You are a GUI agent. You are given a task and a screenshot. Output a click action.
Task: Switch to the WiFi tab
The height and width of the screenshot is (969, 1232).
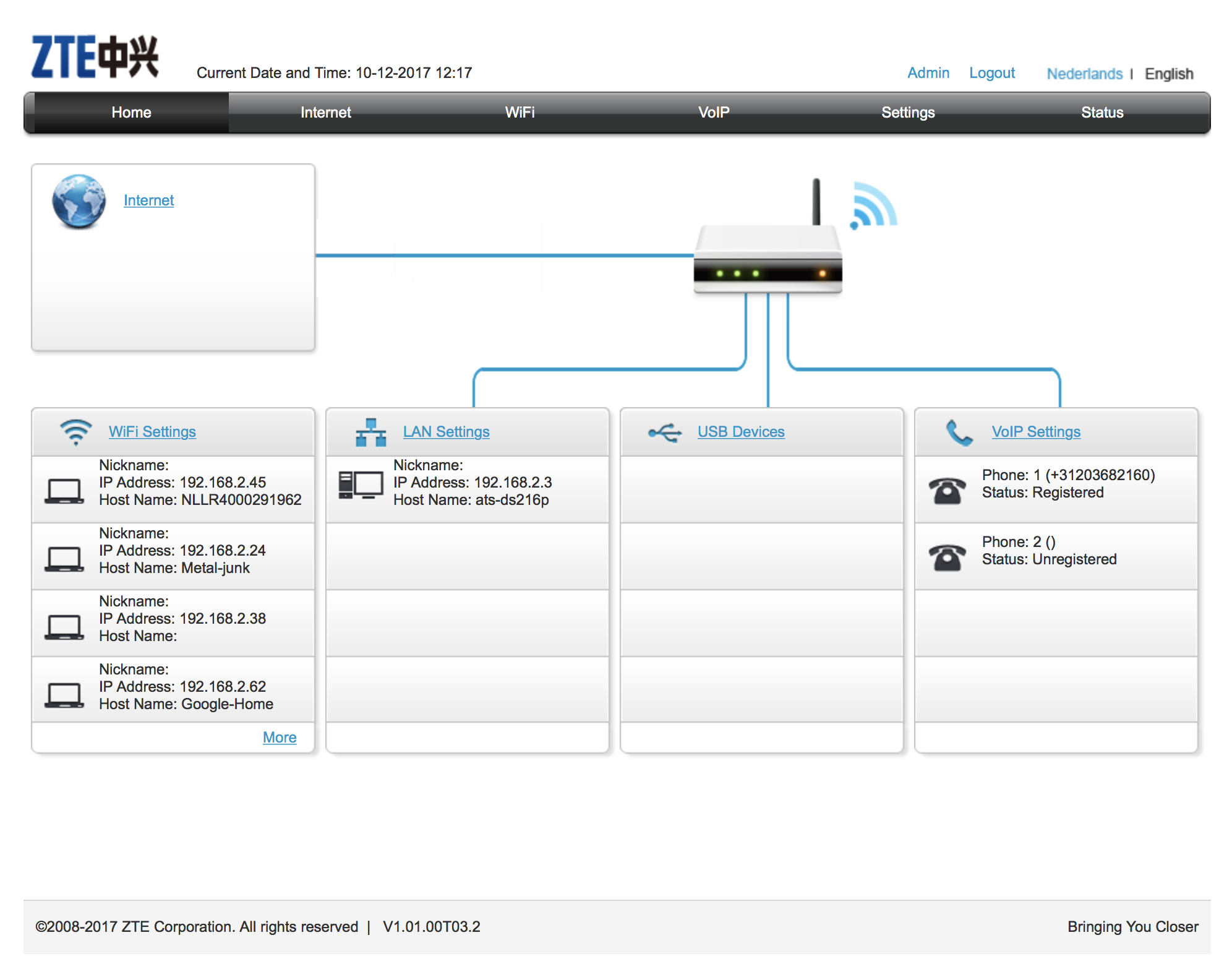pyautogui.click(x=520, y=113)
